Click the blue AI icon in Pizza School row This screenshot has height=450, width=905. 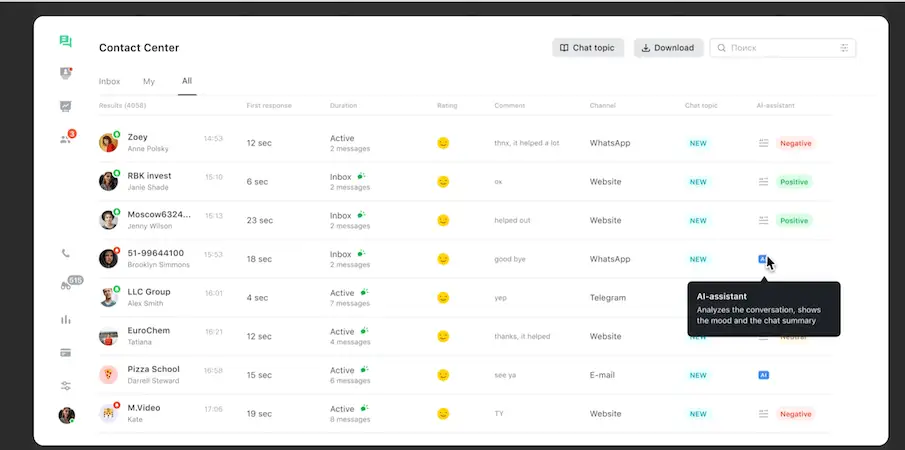pyautogui.click(x=764, y=375)
